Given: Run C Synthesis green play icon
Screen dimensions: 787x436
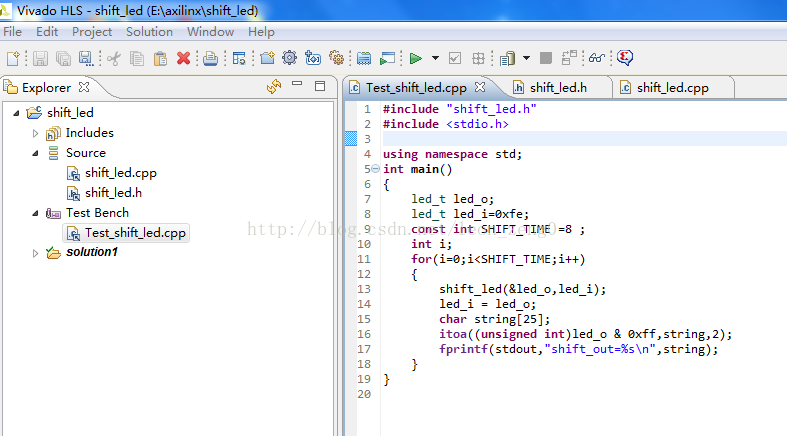Looking at the screenshot, I should pyautogui.click(x=415, y=58).
